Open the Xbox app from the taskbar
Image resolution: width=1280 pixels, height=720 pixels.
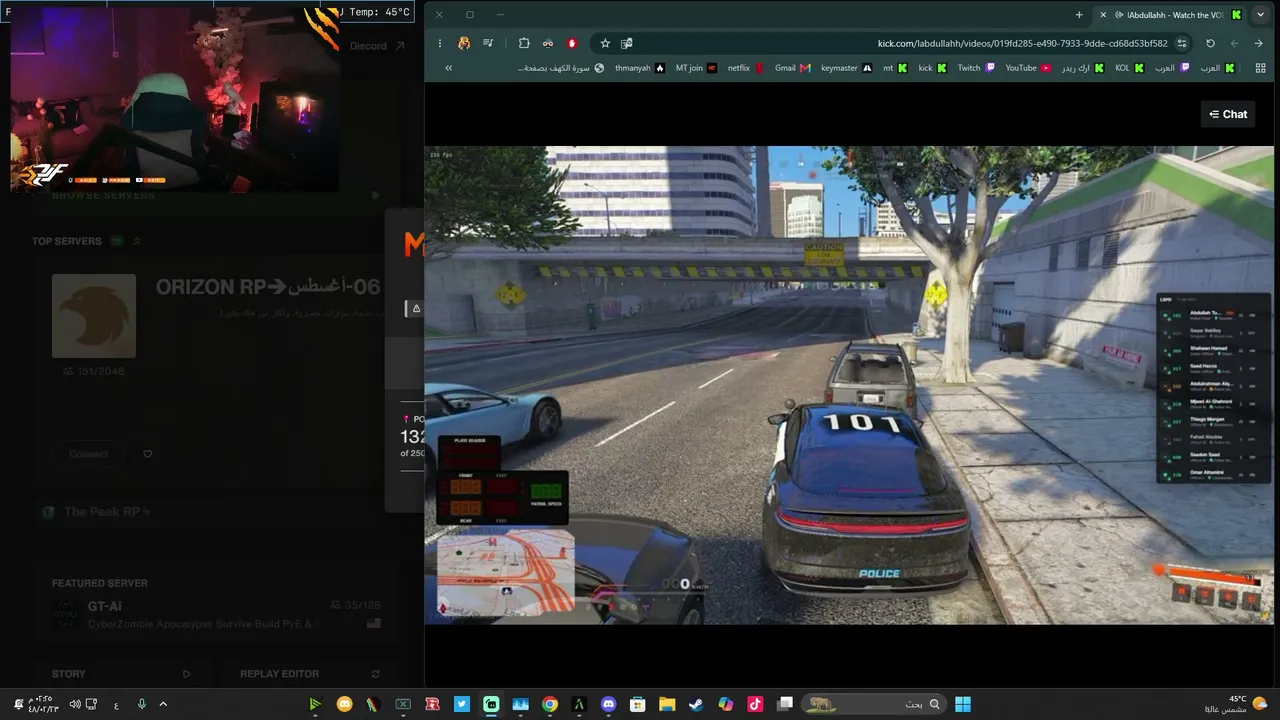[x=403, y=704]
